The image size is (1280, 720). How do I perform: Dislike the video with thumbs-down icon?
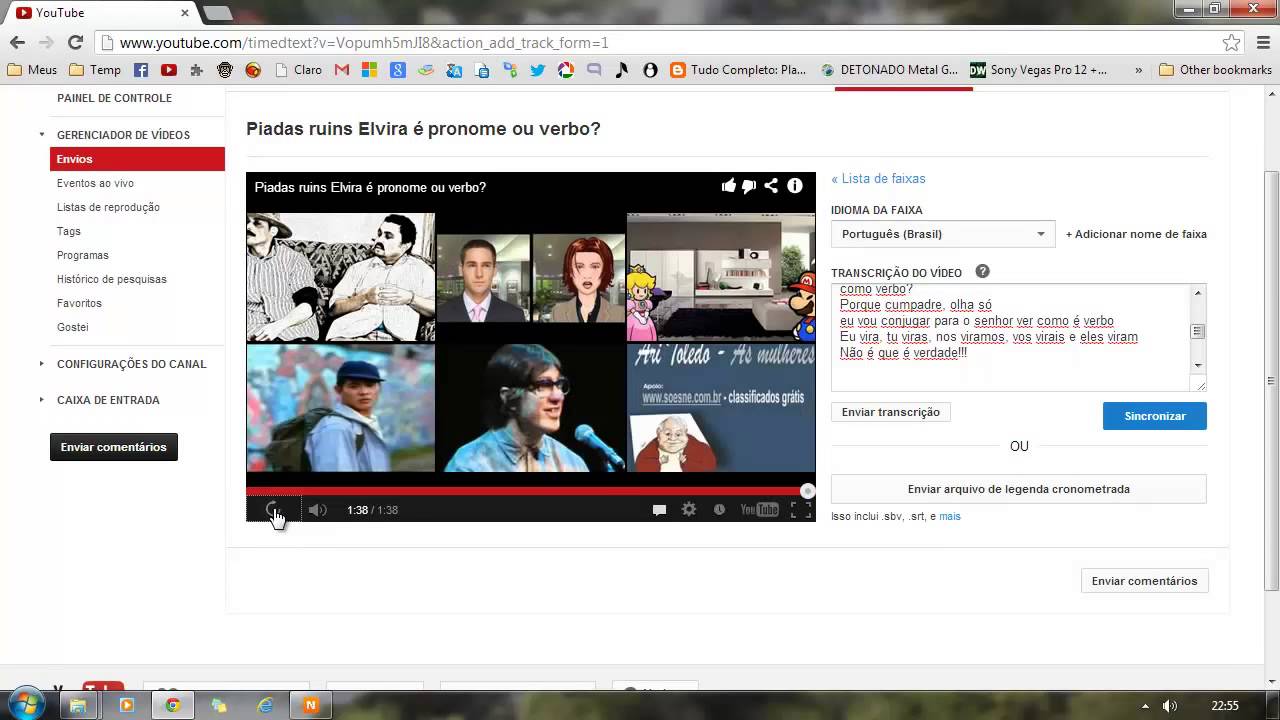click(749, 186)
